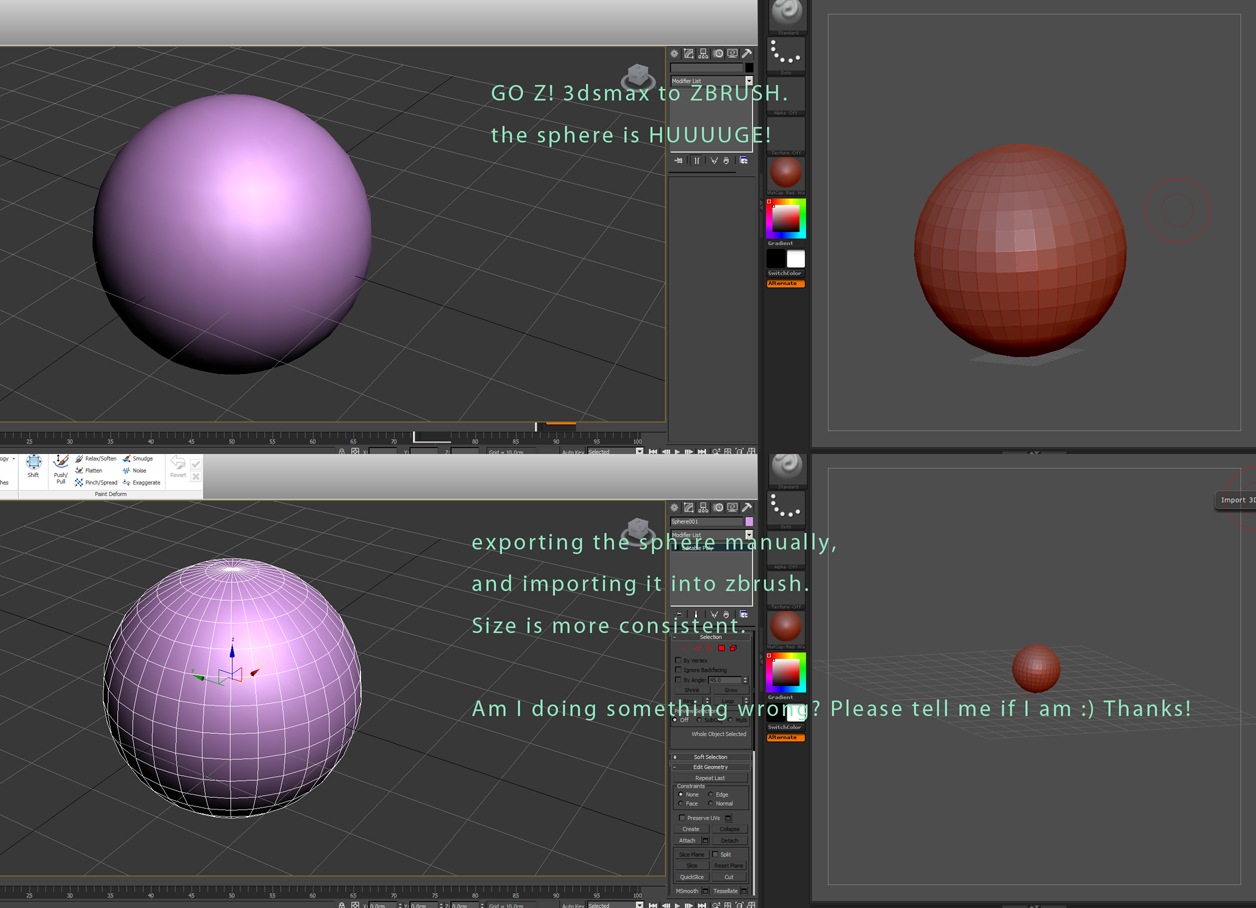1256x908 pixels.
Task: Click the Repeat Last button
Action: (710, 778)
